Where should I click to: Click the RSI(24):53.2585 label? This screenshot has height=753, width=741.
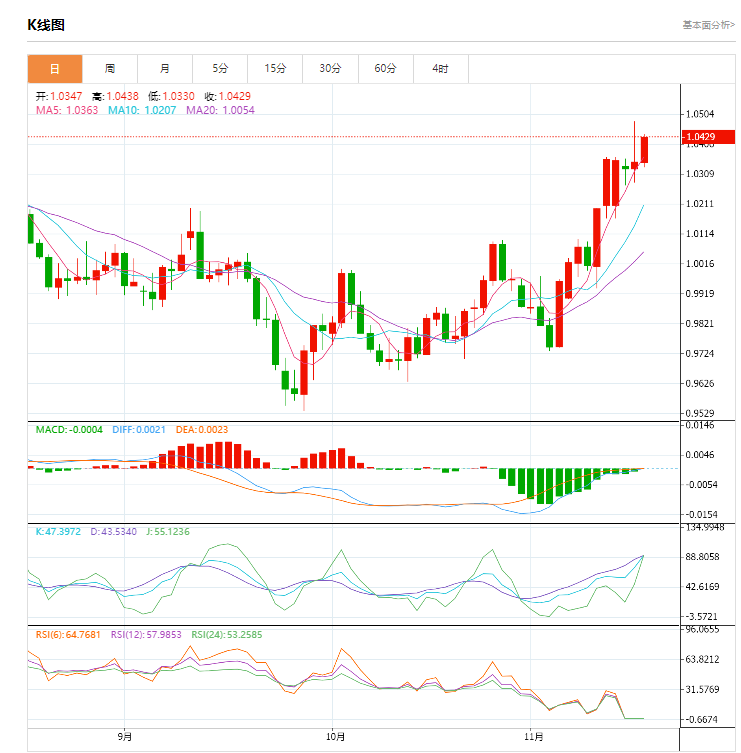pyautogui.click(x=227, y=635)
